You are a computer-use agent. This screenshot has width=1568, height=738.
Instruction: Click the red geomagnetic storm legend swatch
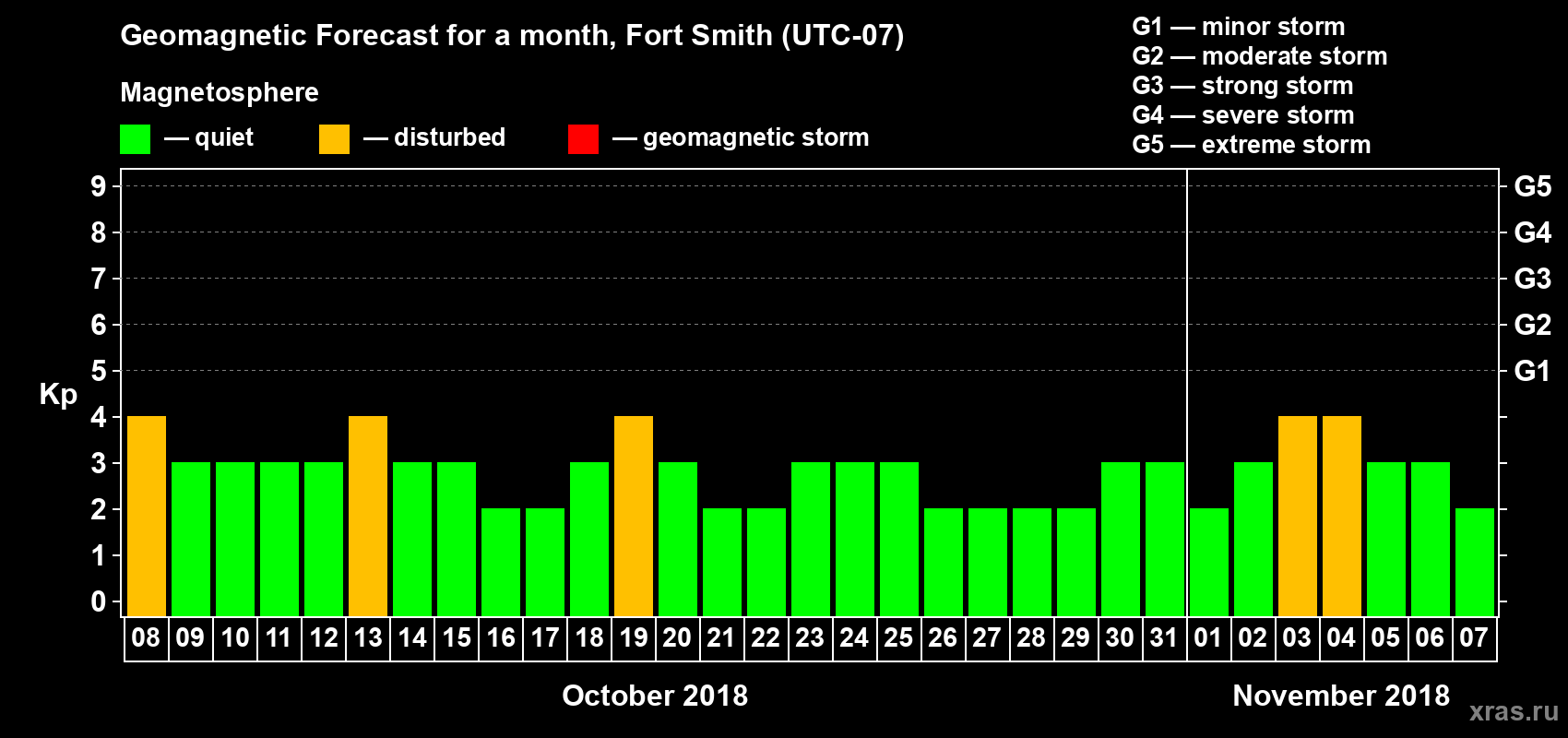click(x=583, y=139)
